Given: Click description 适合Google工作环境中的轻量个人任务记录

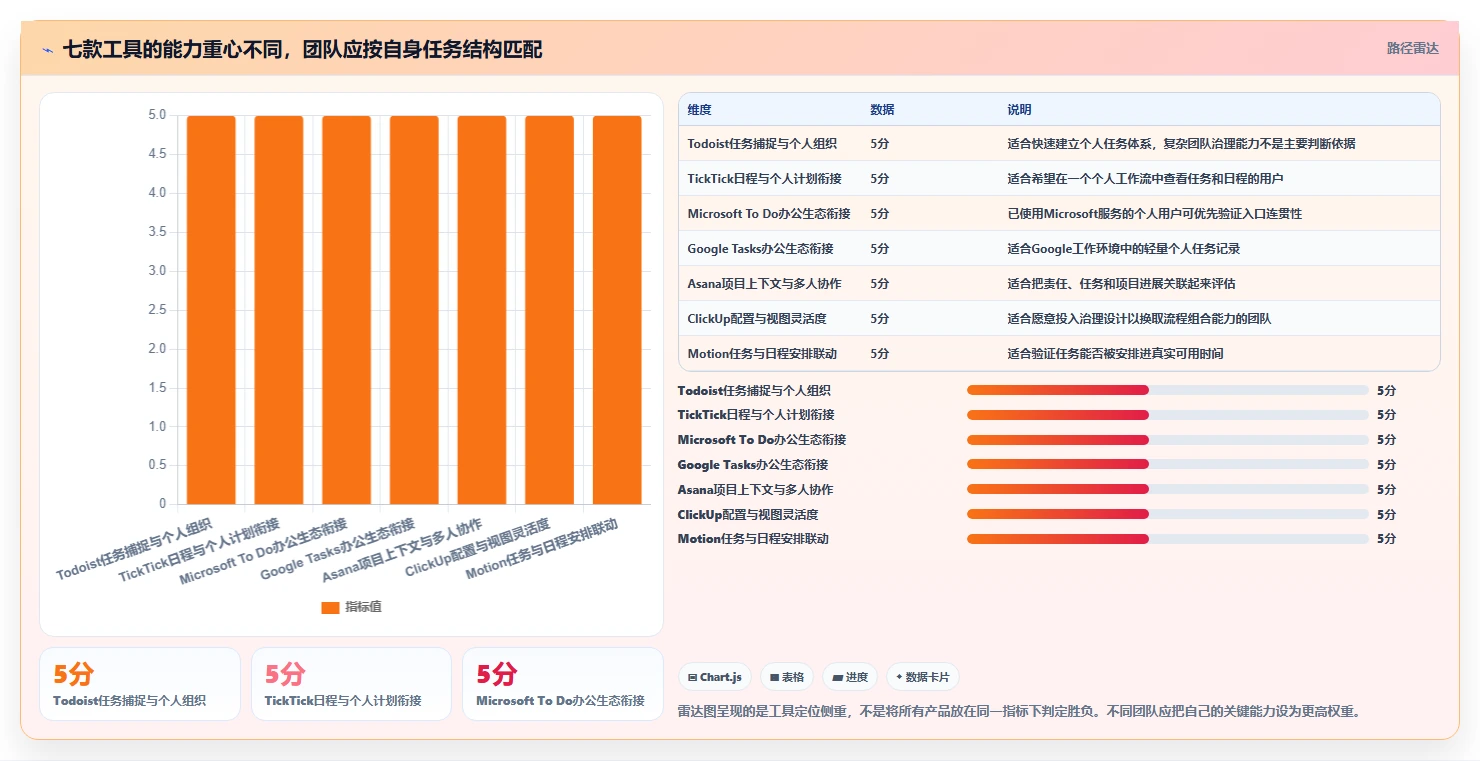Looking at the screenshot, I should pos(1123,249).
